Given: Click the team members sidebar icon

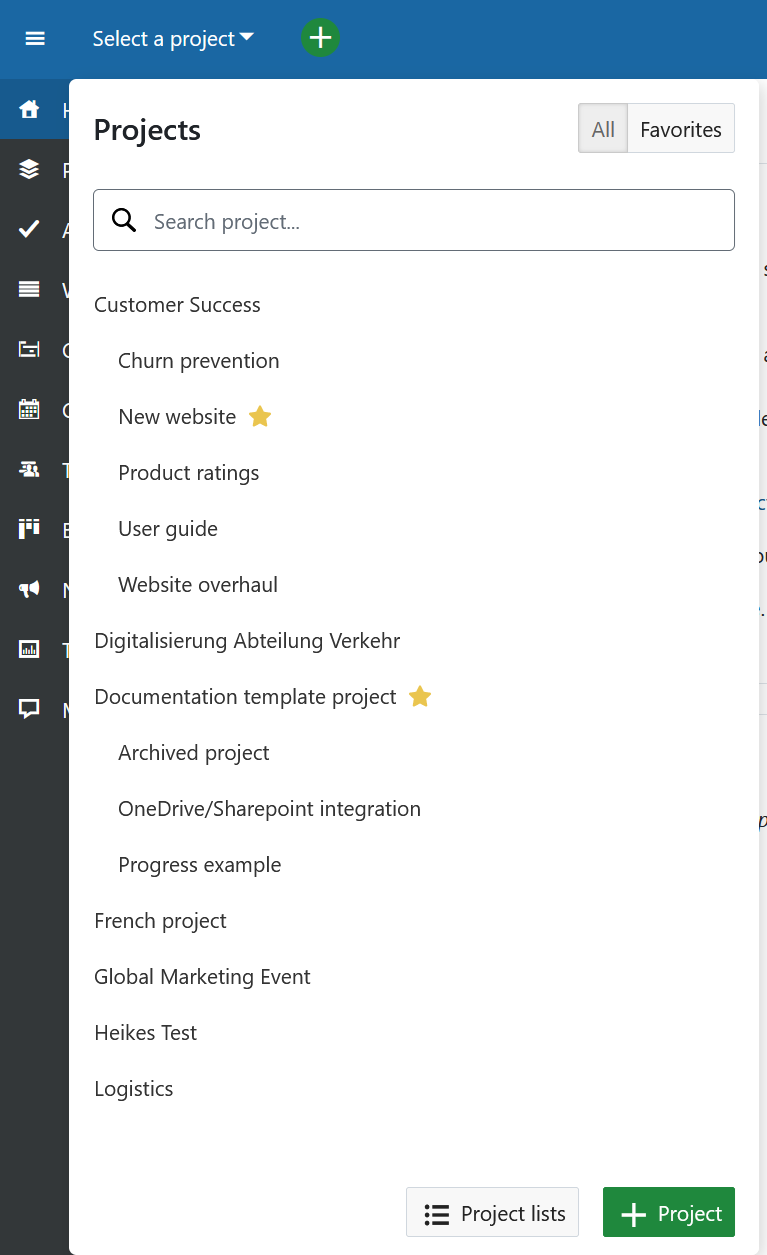Looking at the screenshot, I should pyautogui.click(x=30, y=470).
